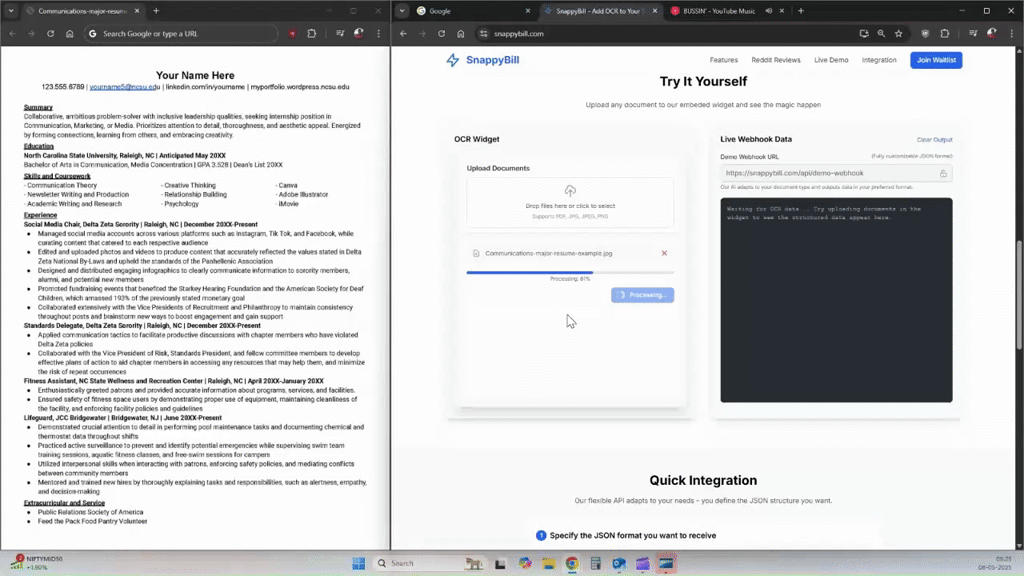The height and width of the screenshot is (576, 1024).
Task: Open Chrome from the taskbar
Action: (x=572, y=563)
